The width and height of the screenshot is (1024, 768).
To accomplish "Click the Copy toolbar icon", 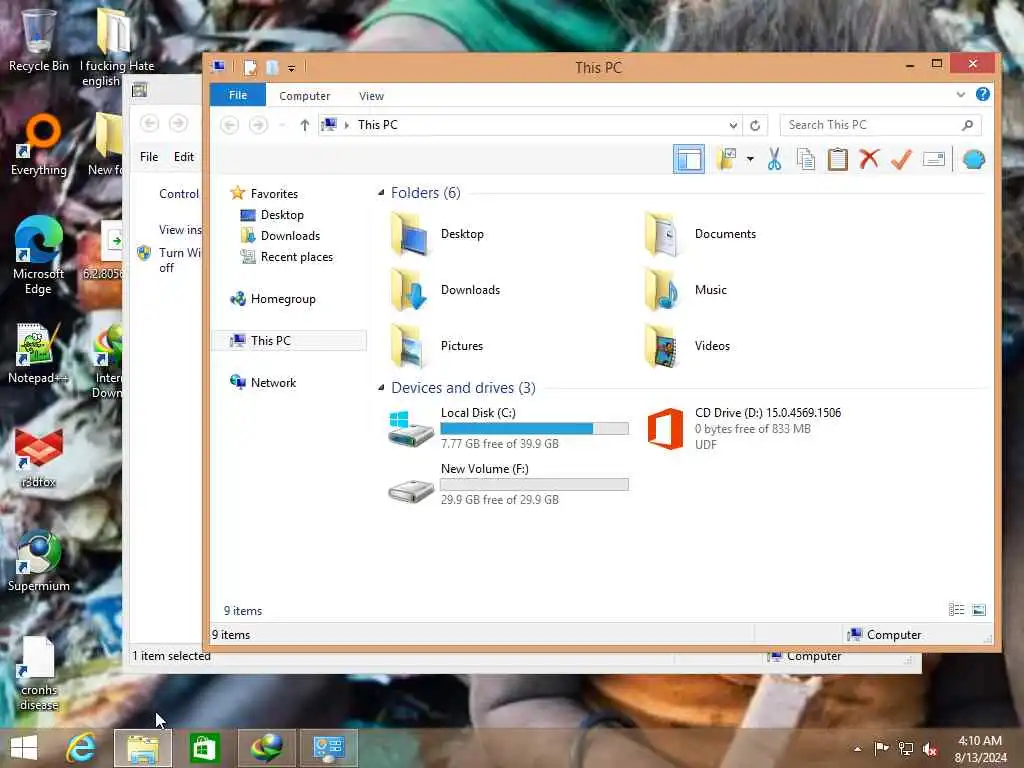I will tap(805, 159).
